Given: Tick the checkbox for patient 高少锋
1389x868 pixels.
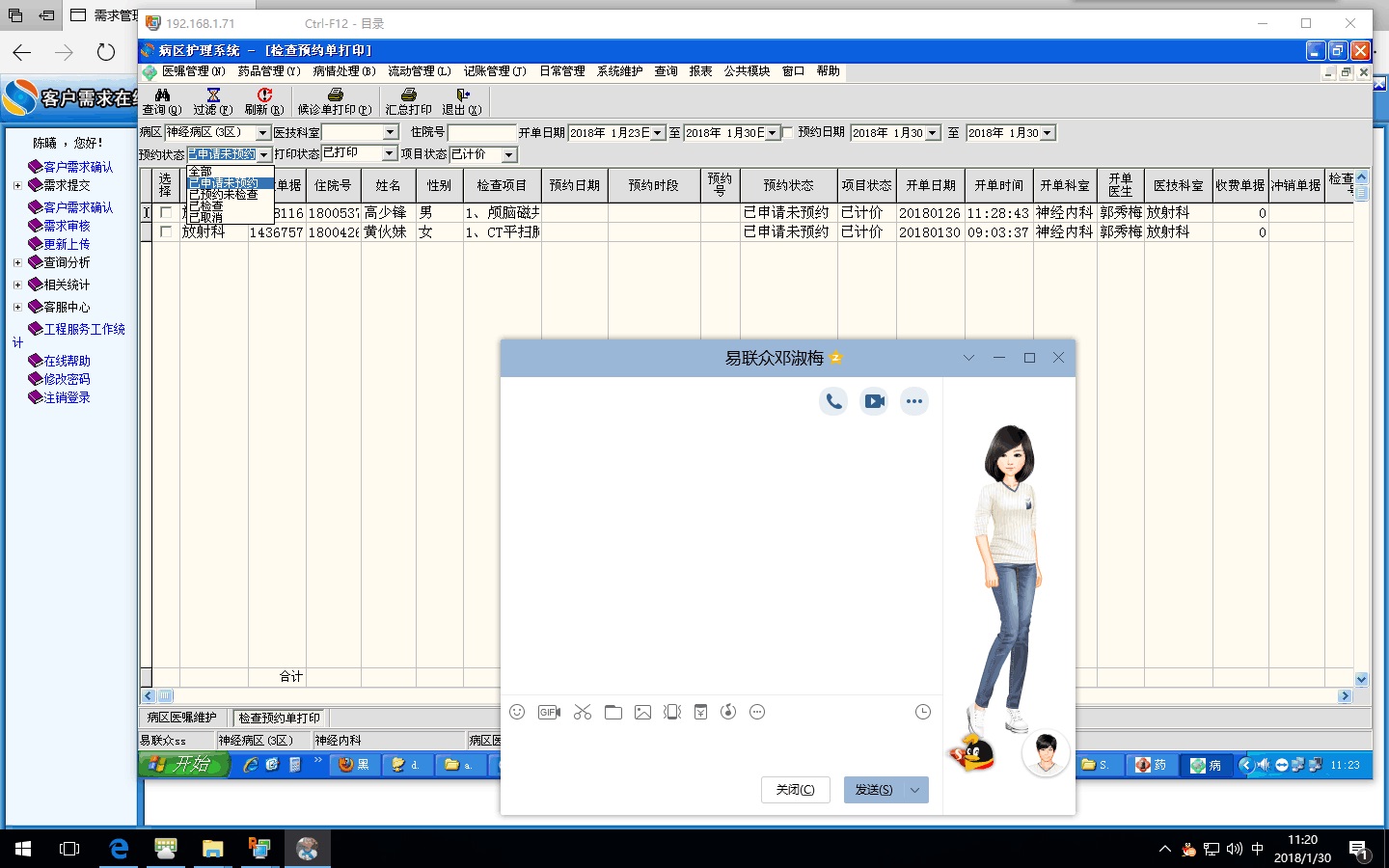Looking at the screenshot, I should point(166,212).
